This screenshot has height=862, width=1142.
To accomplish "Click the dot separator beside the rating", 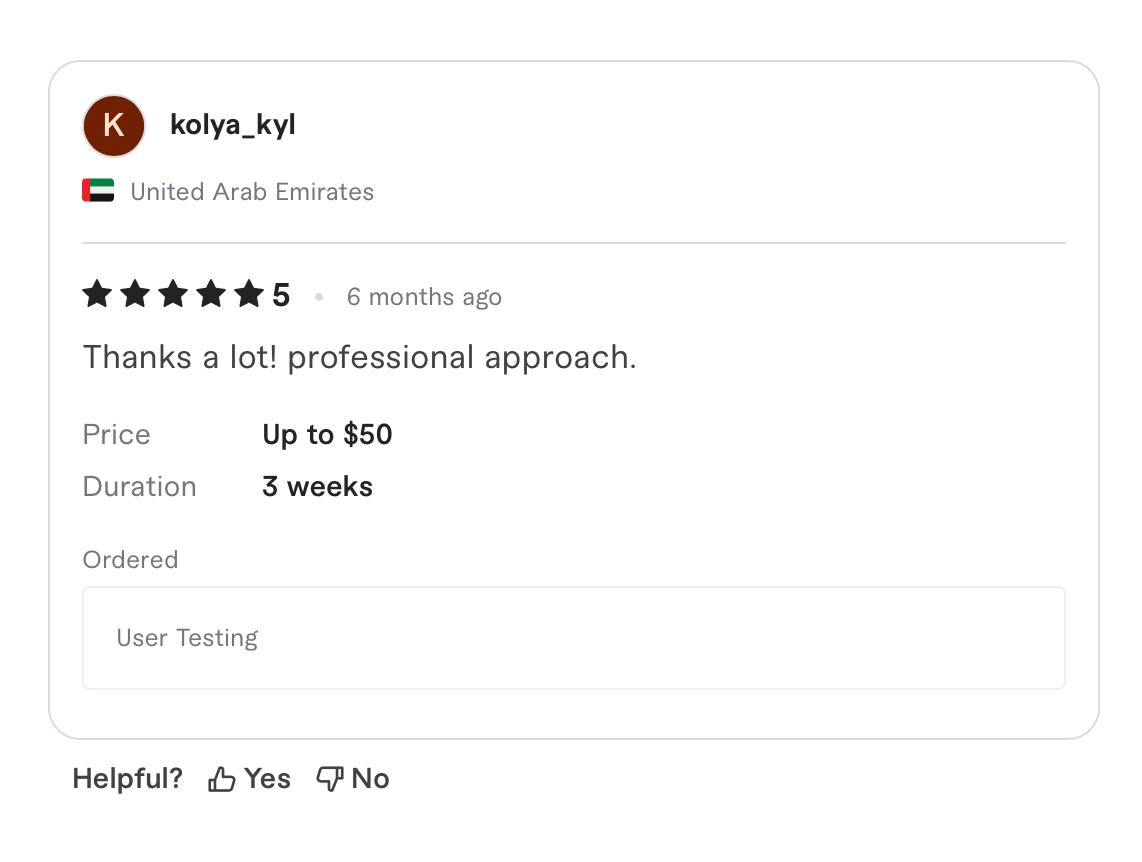I will [x=319, y=296].
